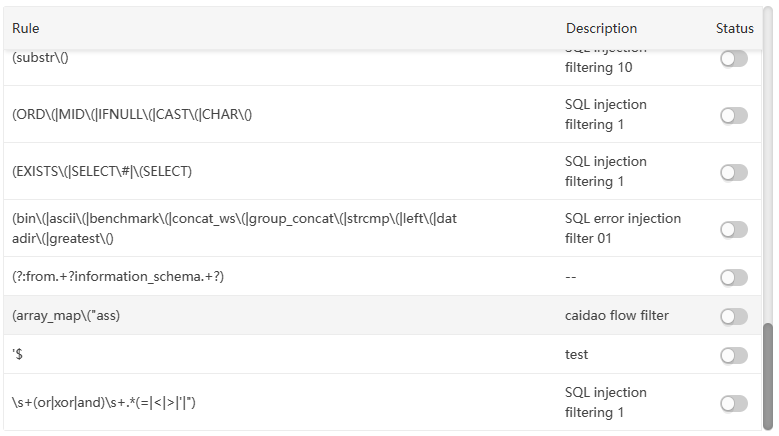
Task: Click the '$ rule cell
Action: (x=18, y=355)
